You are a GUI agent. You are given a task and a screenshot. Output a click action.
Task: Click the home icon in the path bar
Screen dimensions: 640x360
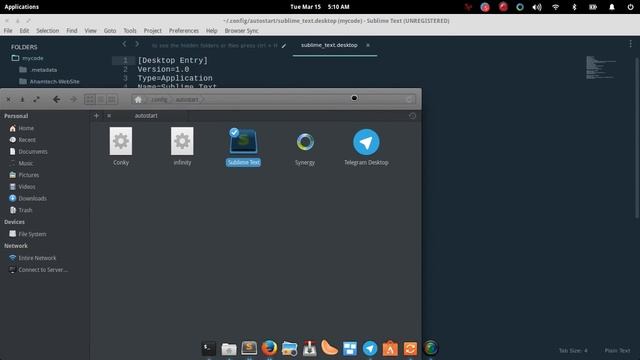pos(138,100)
